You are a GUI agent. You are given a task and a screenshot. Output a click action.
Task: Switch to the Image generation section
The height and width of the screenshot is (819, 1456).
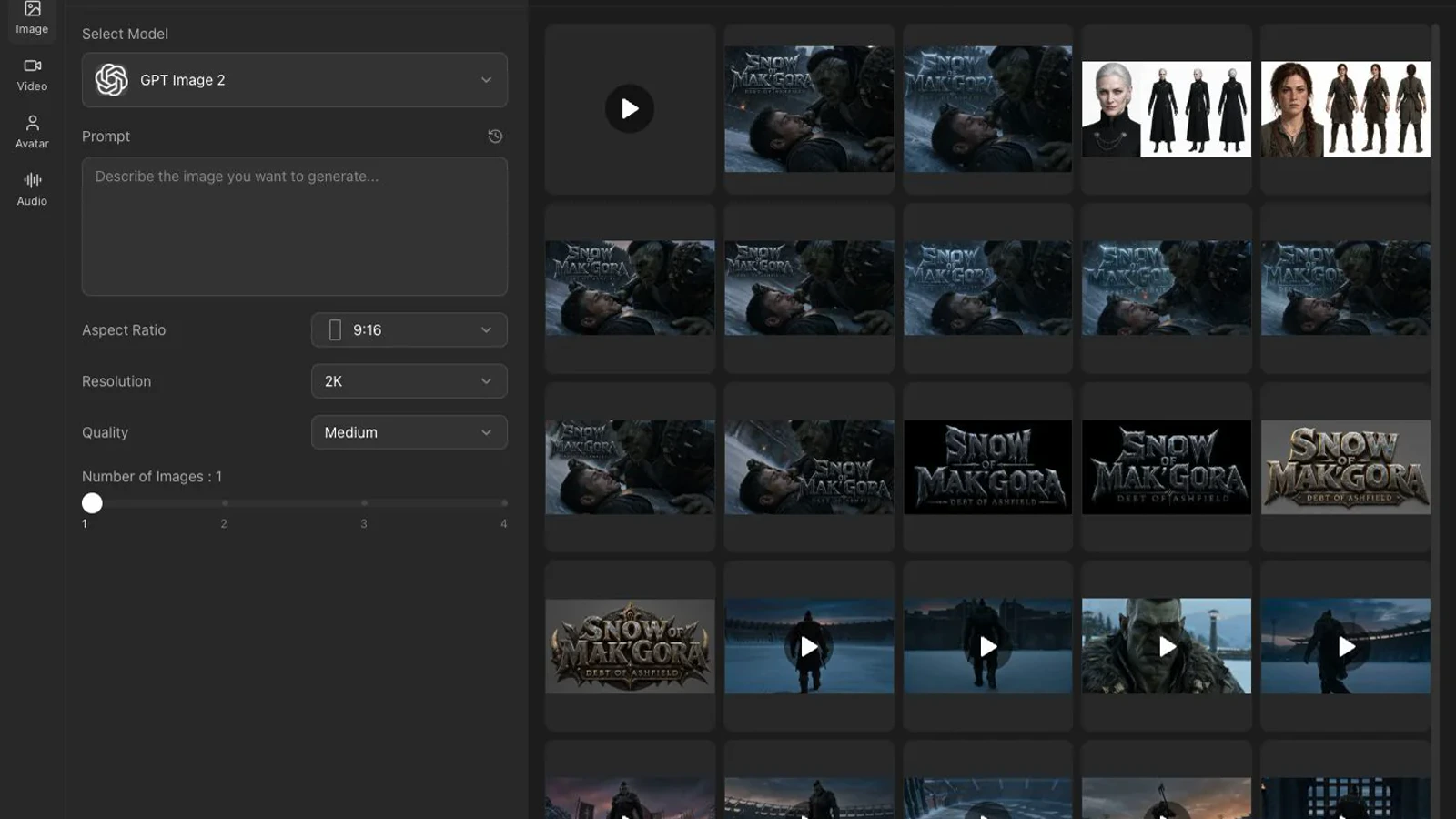[32, 18]
